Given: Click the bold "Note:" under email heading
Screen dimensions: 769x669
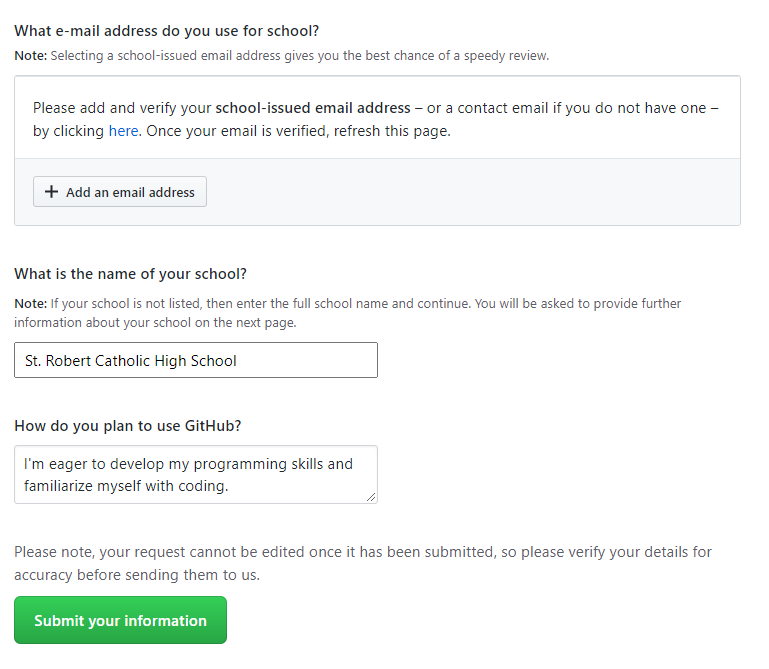Looking at the screenshot, I should (30, 56).
